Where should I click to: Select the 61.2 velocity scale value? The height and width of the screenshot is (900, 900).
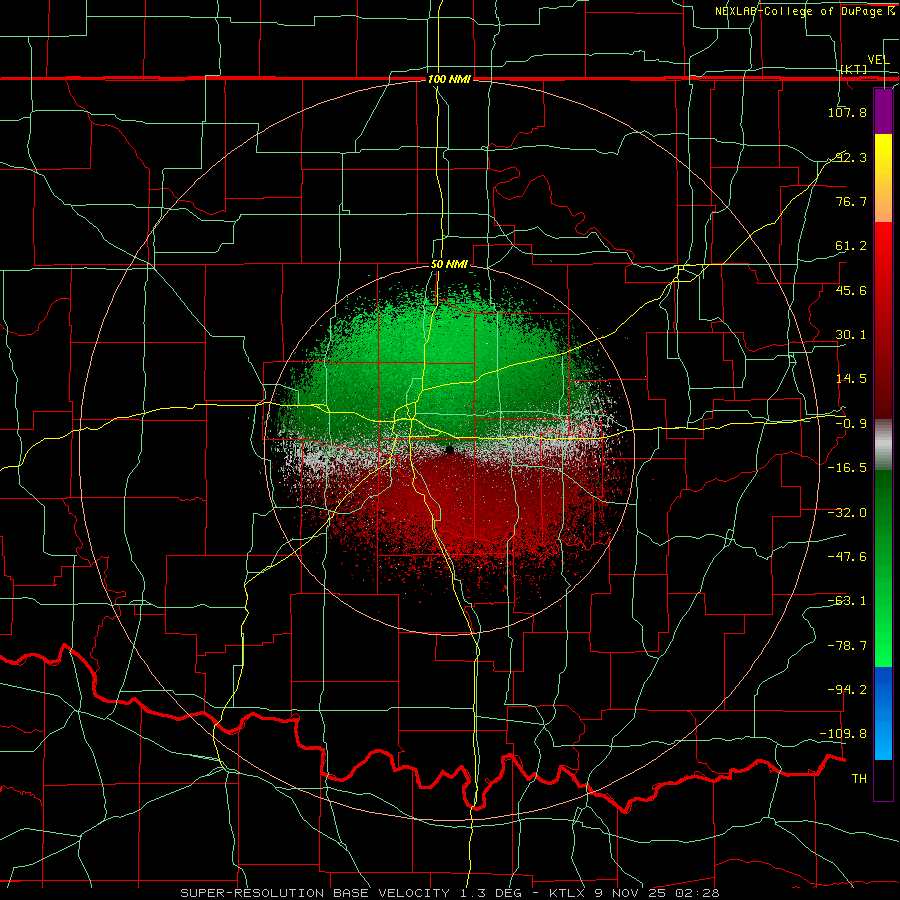pos(851,246)
